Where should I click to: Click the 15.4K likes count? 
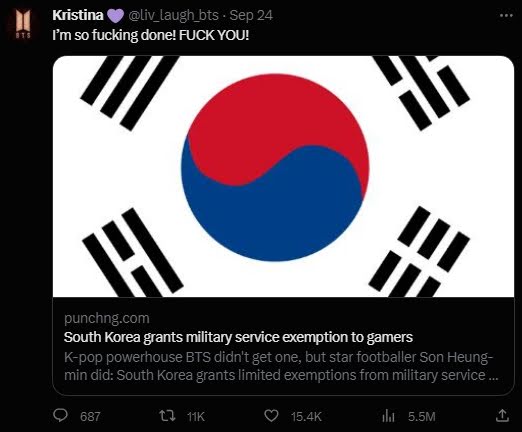point(306,417)
